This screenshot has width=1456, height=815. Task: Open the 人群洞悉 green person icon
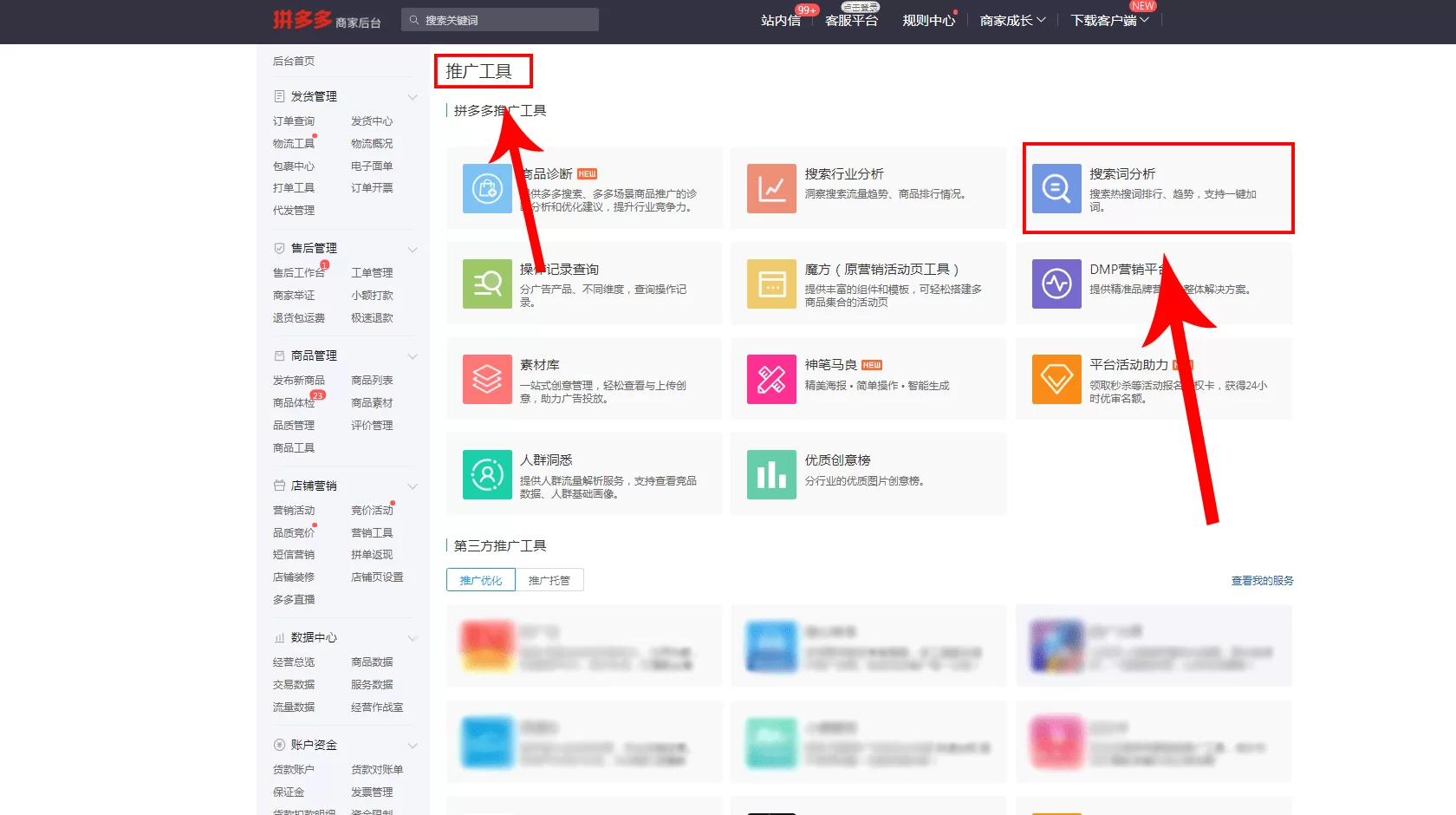487,474
